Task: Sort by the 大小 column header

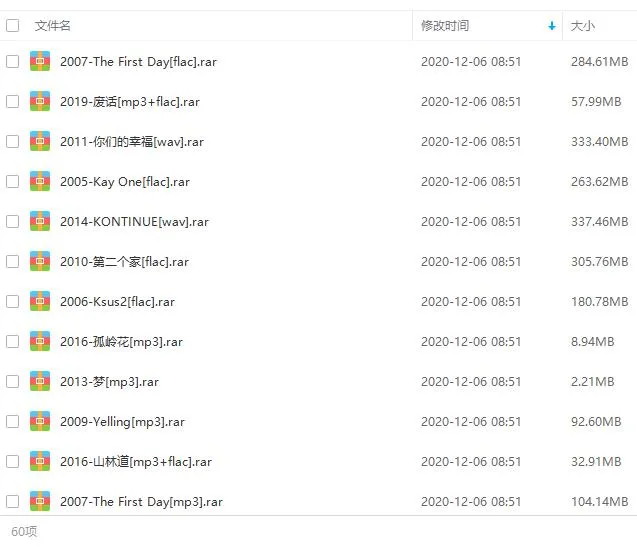Action: [583, 26]
